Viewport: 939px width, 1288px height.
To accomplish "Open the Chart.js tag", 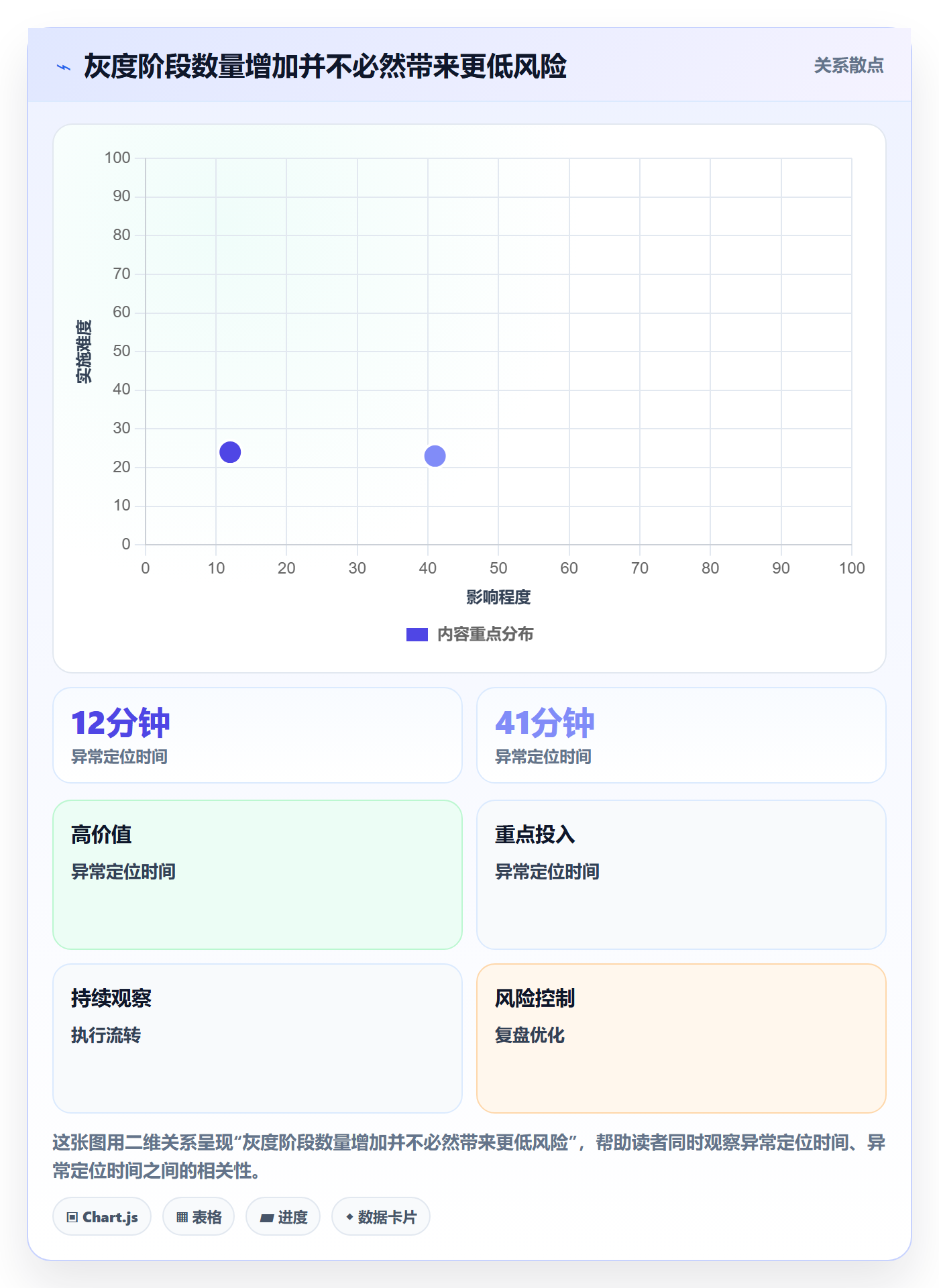I will [x=102, y=1216].
